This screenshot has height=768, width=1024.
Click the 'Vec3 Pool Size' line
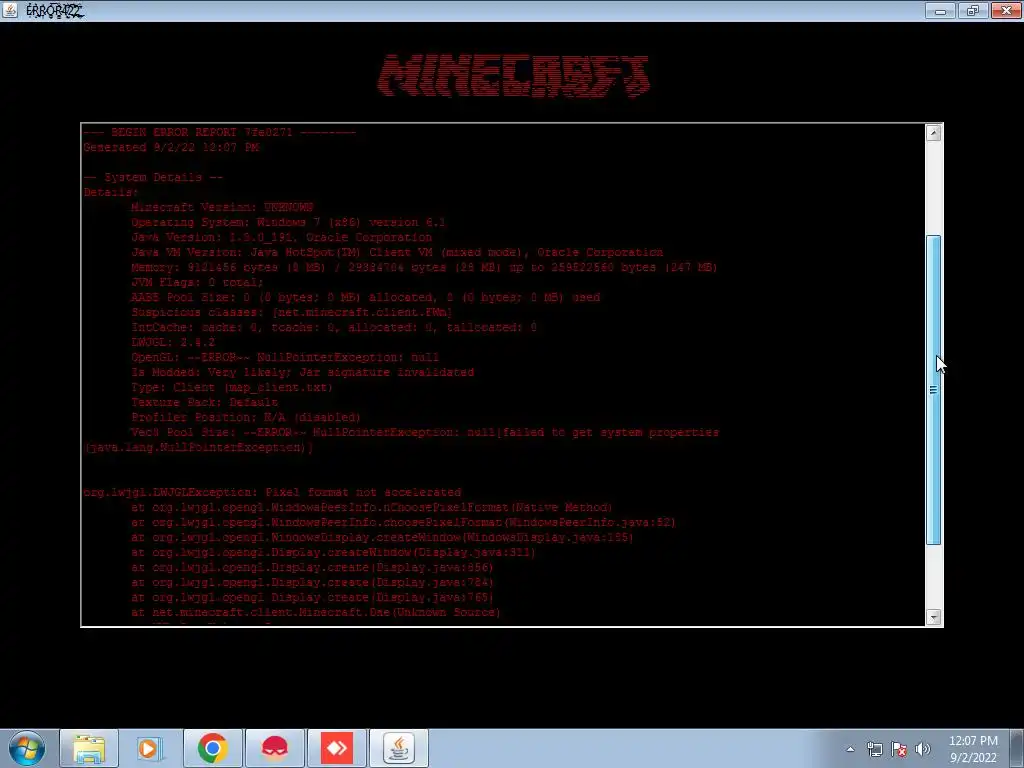coord(424,432)
